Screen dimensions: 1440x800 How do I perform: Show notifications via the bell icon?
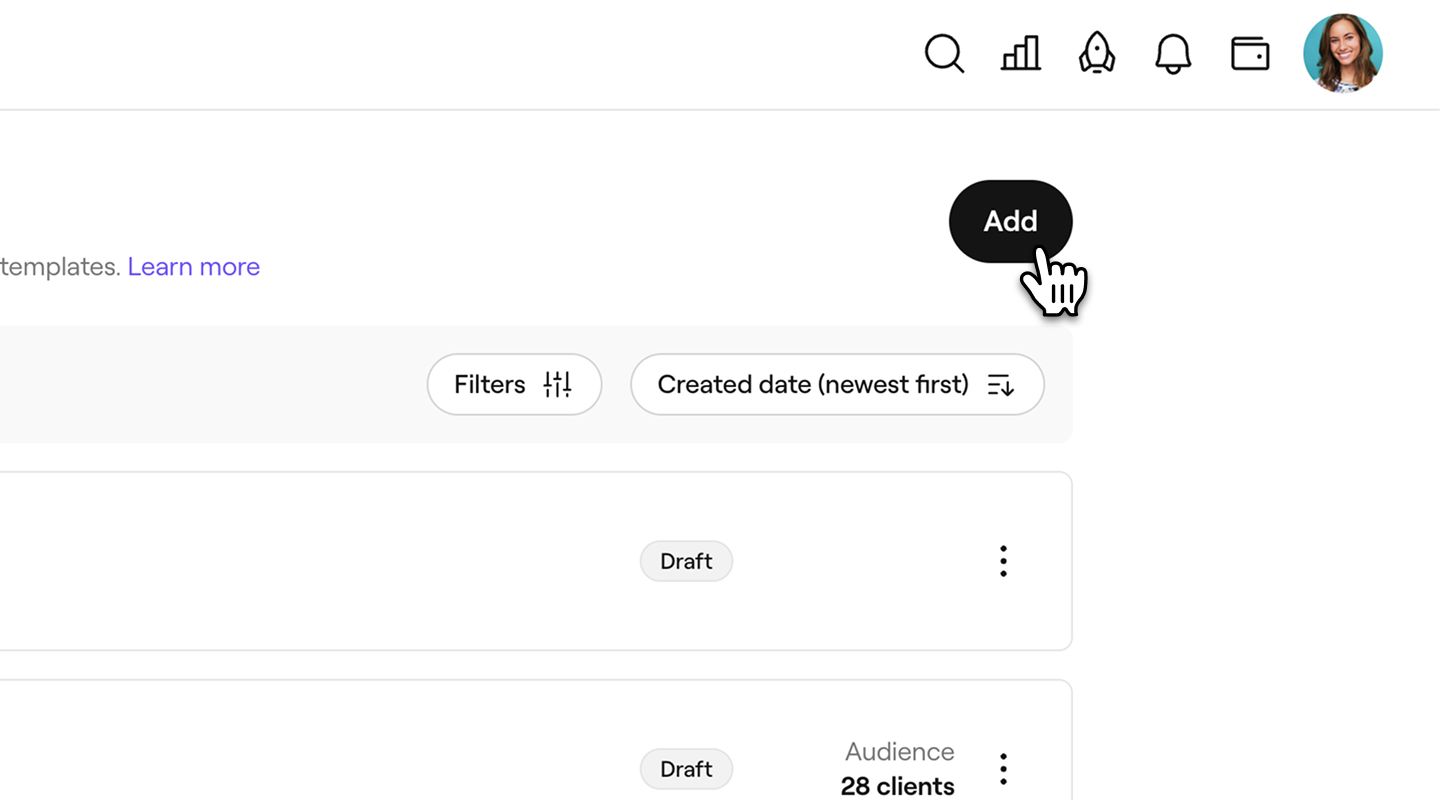[1173, 54]
